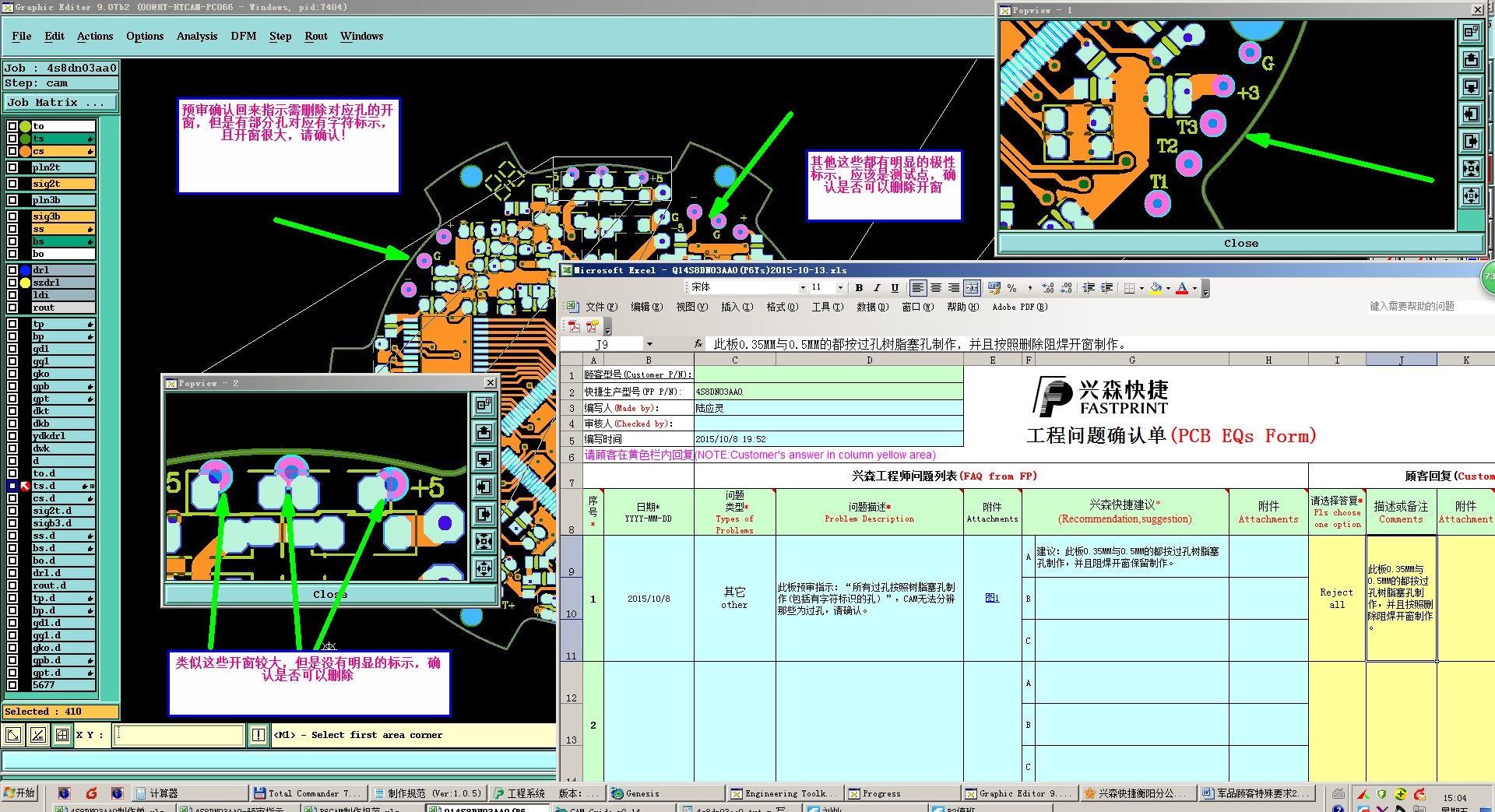Decrease indent in Excel toolbar

[1089, 288]
